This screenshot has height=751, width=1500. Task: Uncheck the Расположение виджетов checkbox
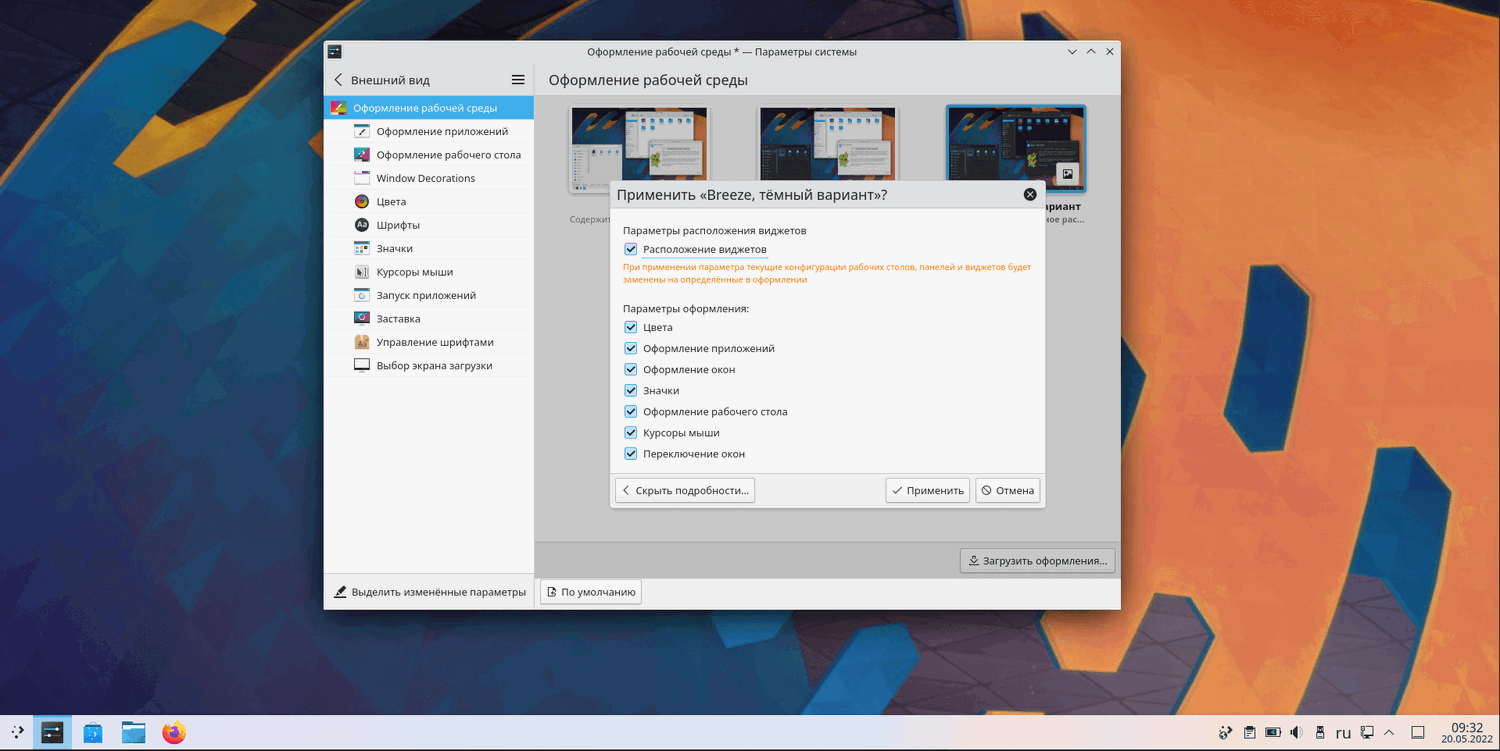[x=631, y=249]
